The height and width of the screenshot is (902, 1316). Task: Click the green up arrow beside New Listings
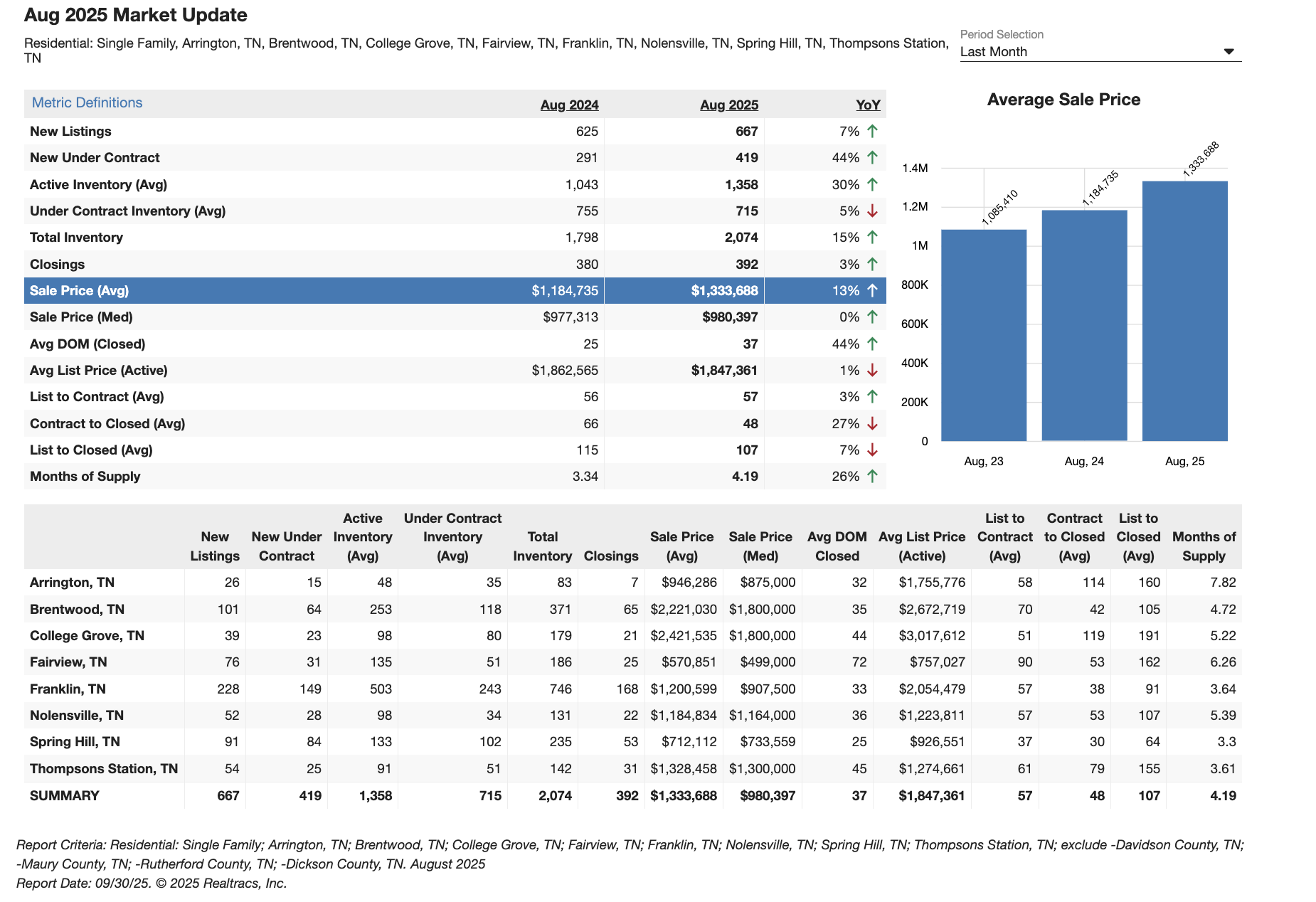[872, 131]
